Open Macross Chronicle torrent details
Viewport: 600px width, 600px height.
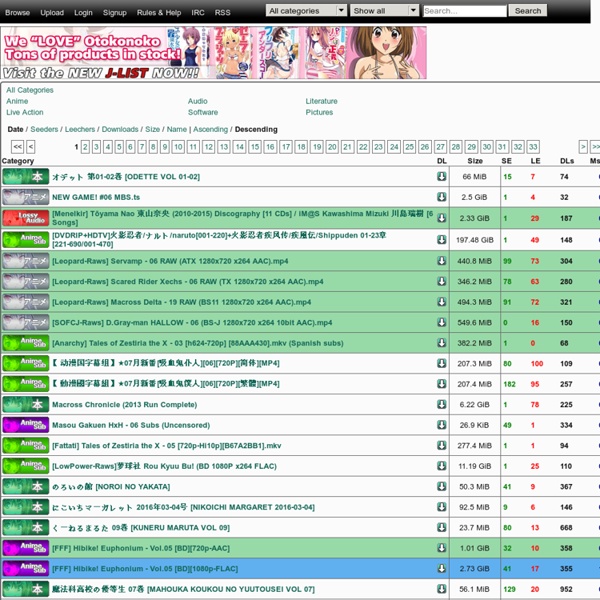(x=124, y=404)
